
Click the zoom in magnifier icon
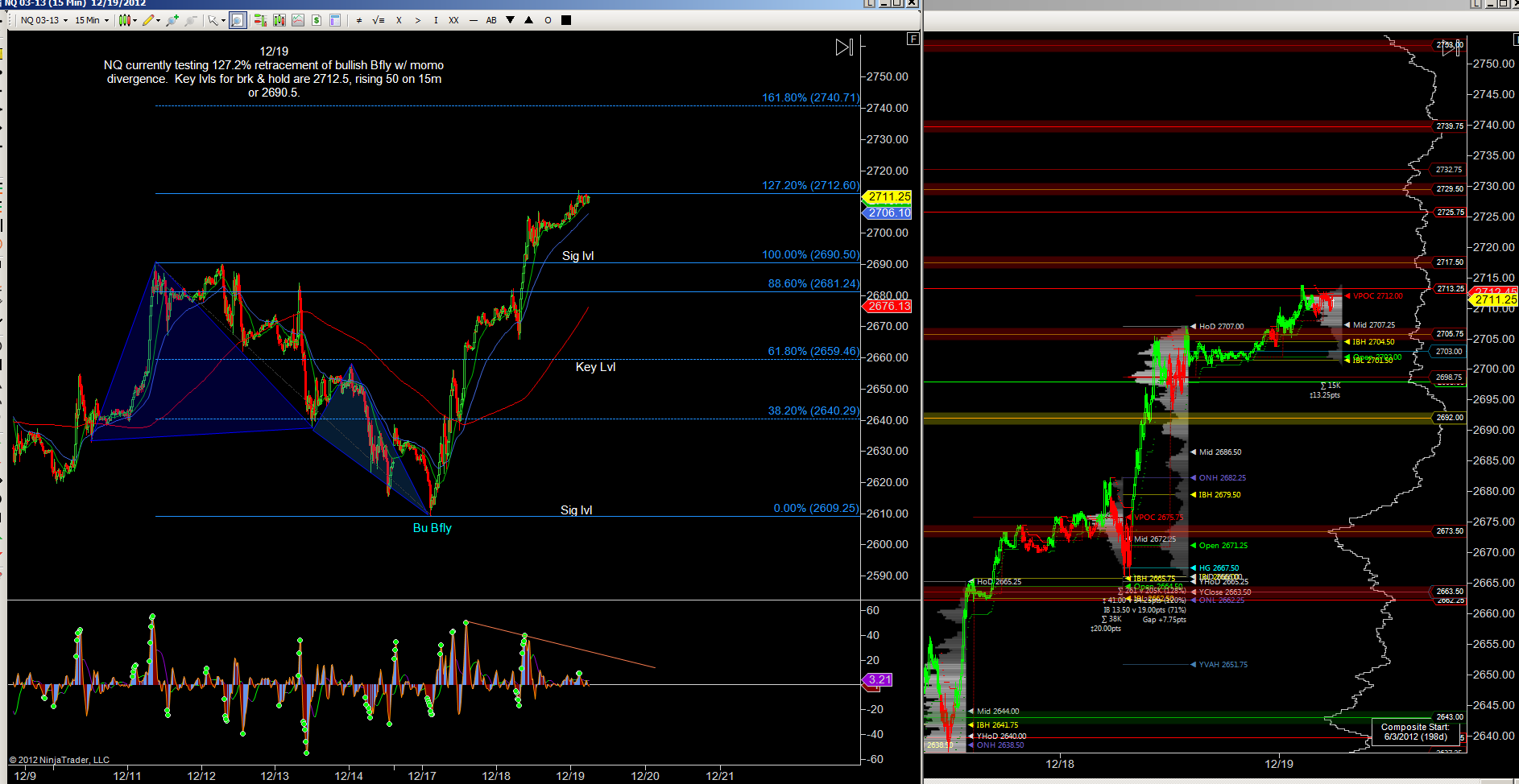(x=172, y=20)
